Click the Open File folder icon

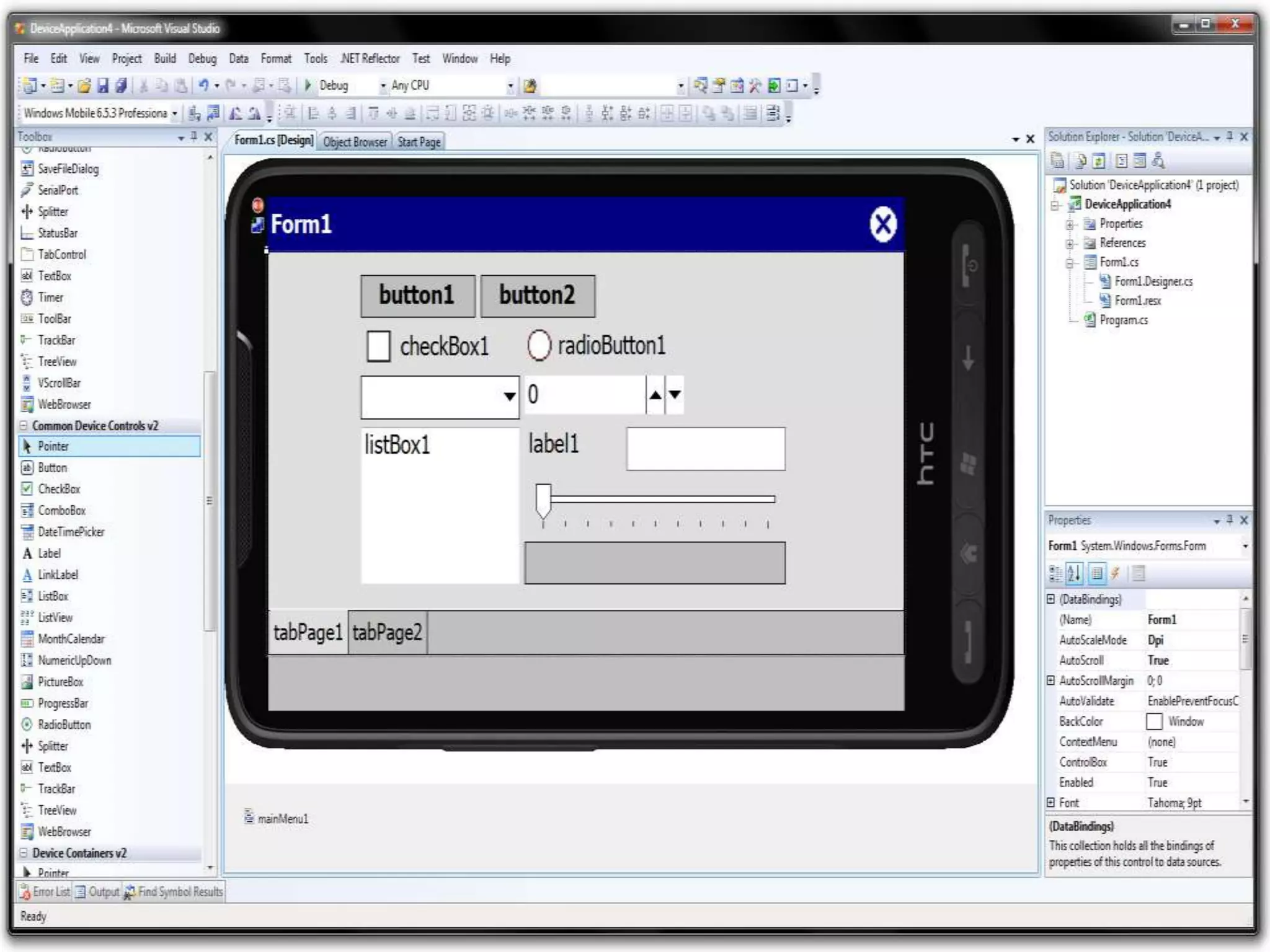[x=85, y=86]
